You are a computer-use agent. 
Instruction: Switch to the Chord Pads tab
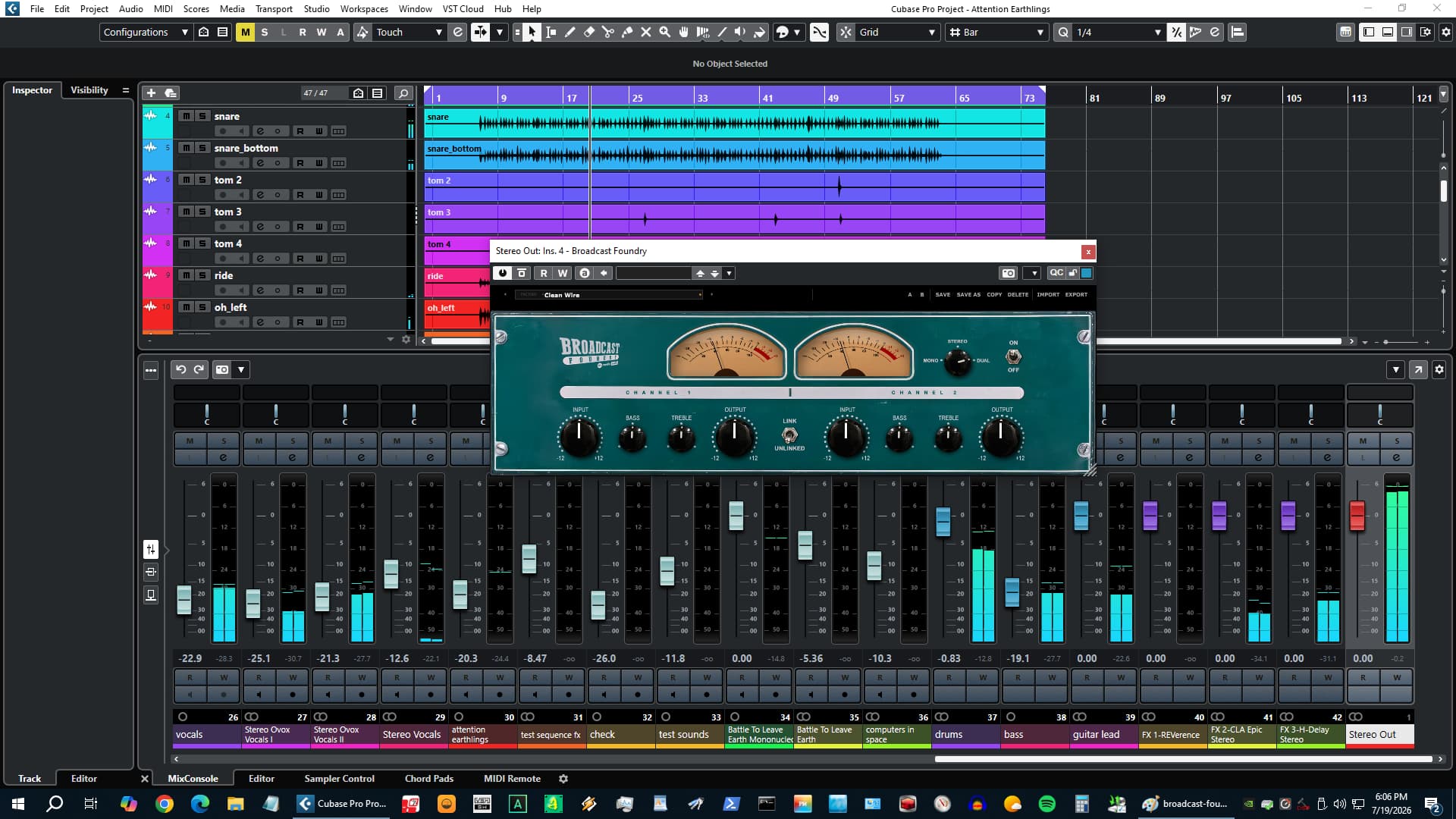tap(428, 778)
